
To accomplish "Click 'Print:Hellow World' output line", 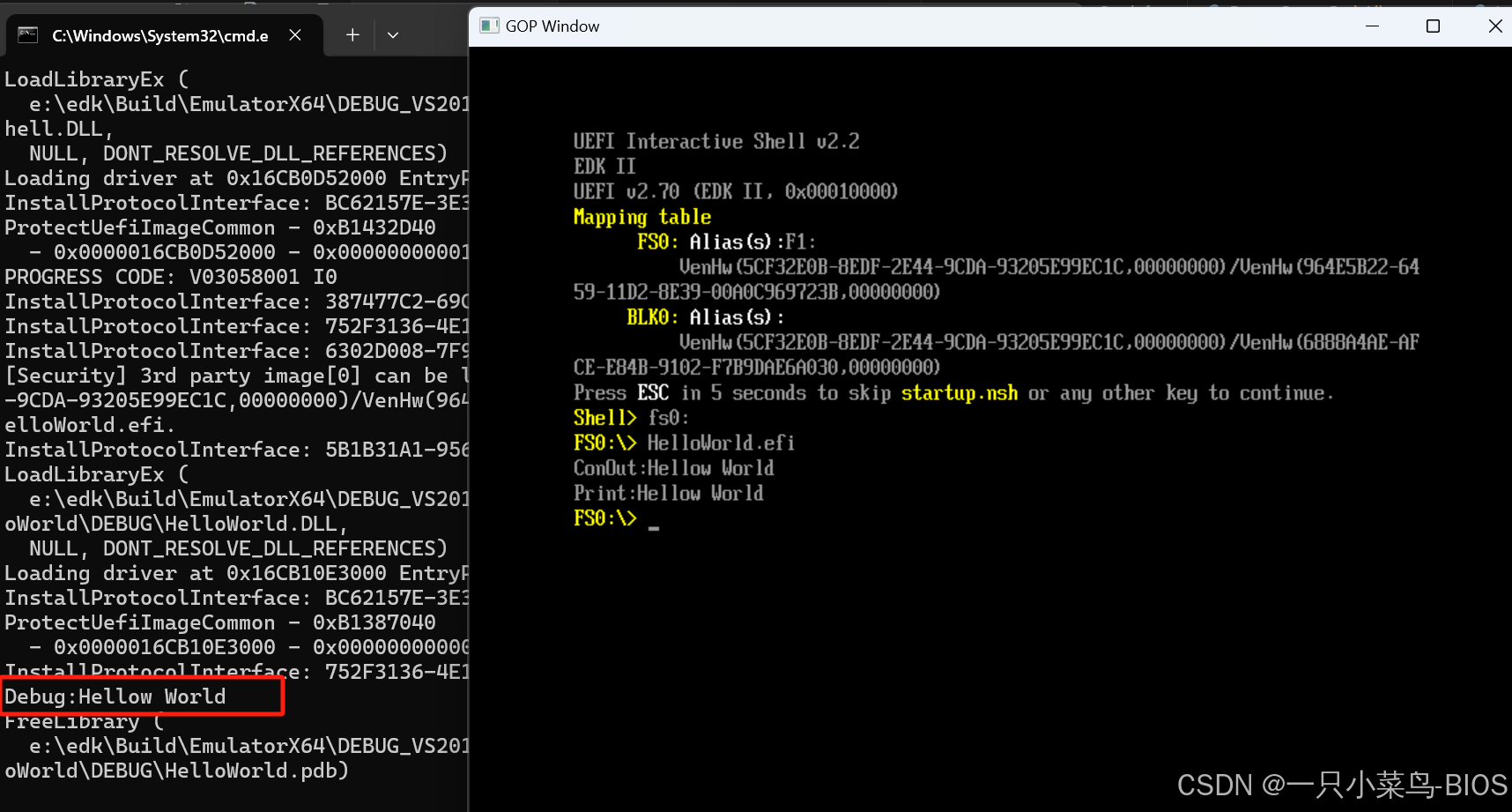I will [669, 493].
